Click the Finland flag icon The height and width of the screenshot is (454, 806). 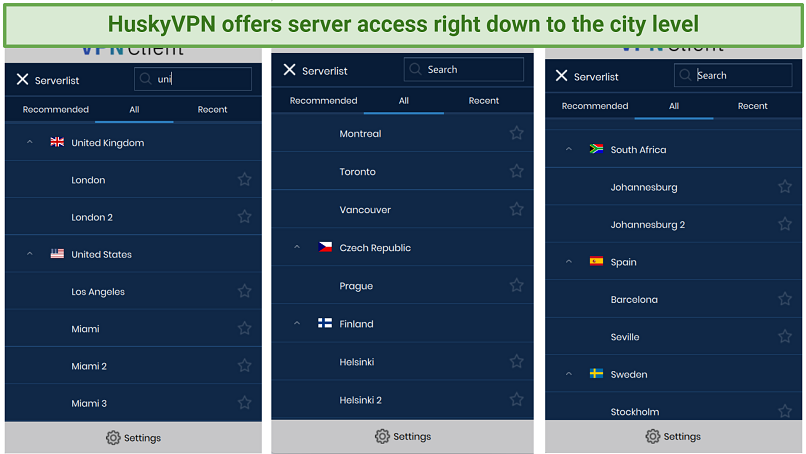pyautogui.click(x=325, y=323)
